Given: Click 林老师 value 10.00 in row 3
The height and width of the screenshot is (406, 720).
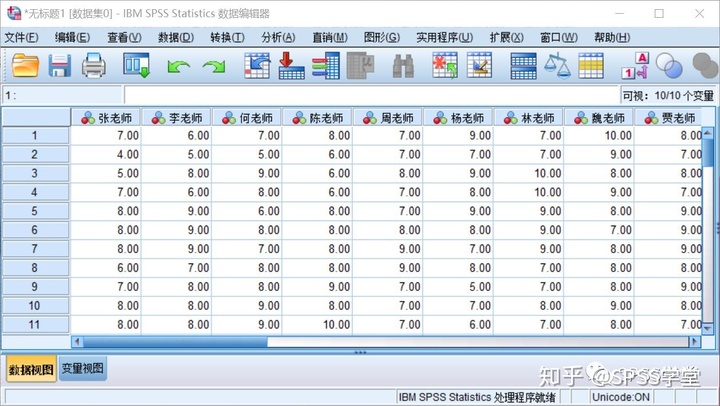Looking at the screenshot, I should (x=529, y=173).
